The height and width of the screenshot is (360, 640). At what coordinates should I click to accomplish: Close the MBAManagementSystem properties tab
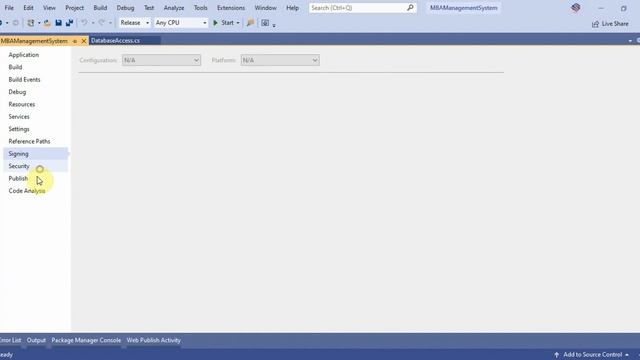84,41
